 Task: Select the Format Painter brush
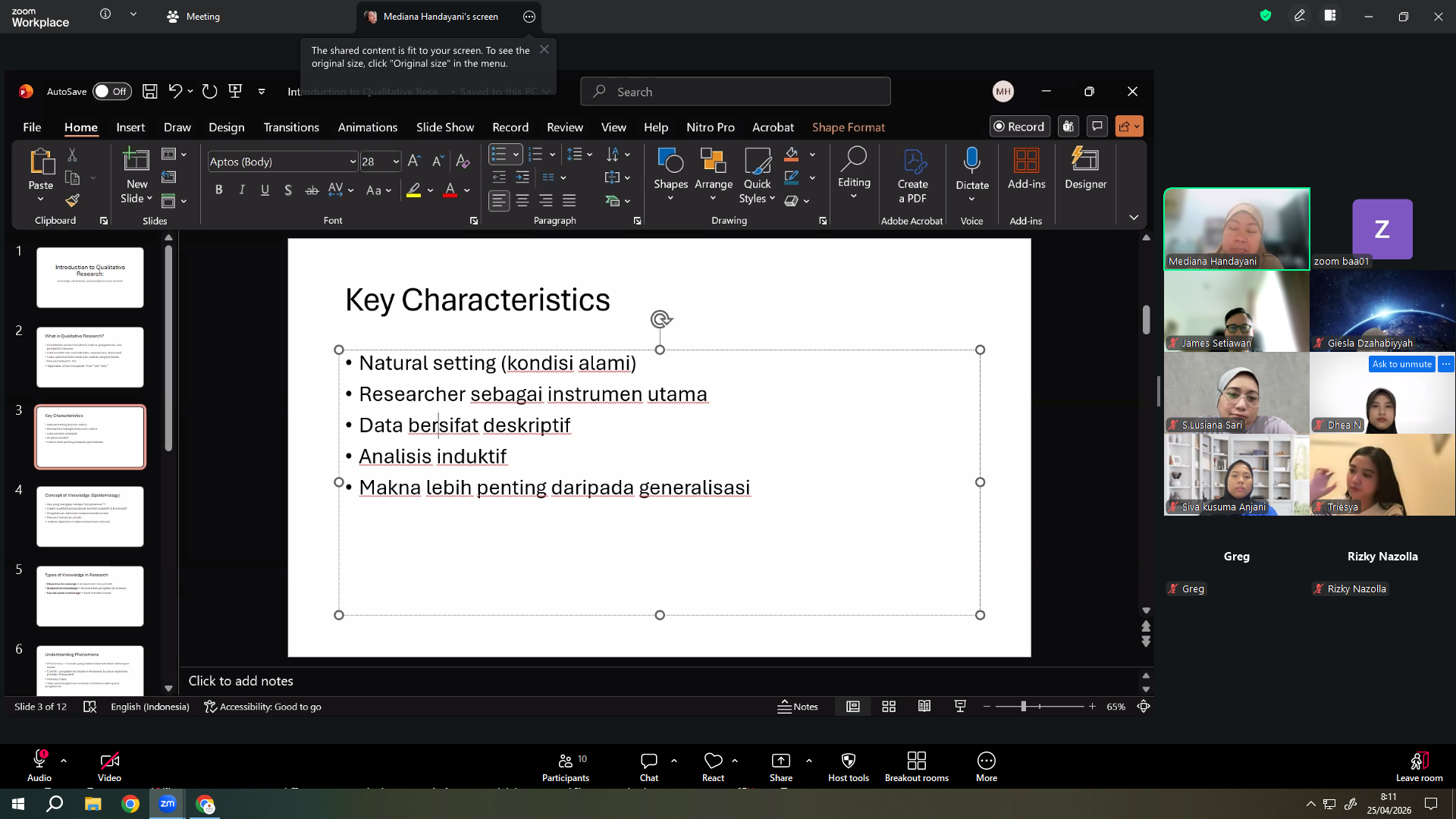click(x=72, y=201)
